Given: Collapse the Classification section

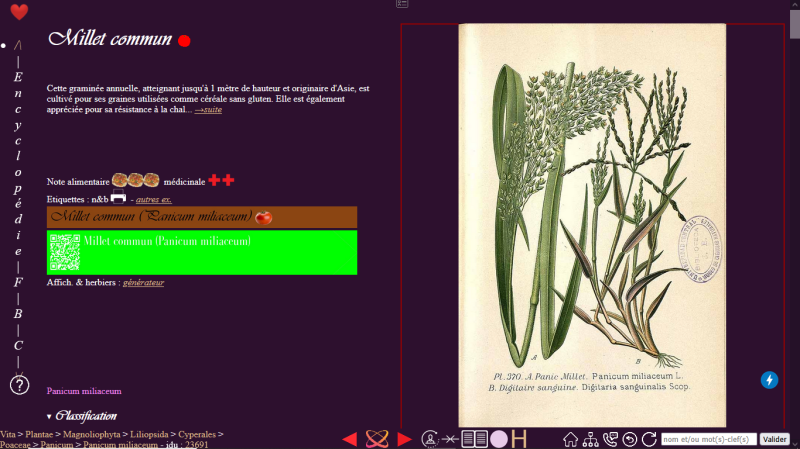Looking at the screenshot, I should coord(82,416).
